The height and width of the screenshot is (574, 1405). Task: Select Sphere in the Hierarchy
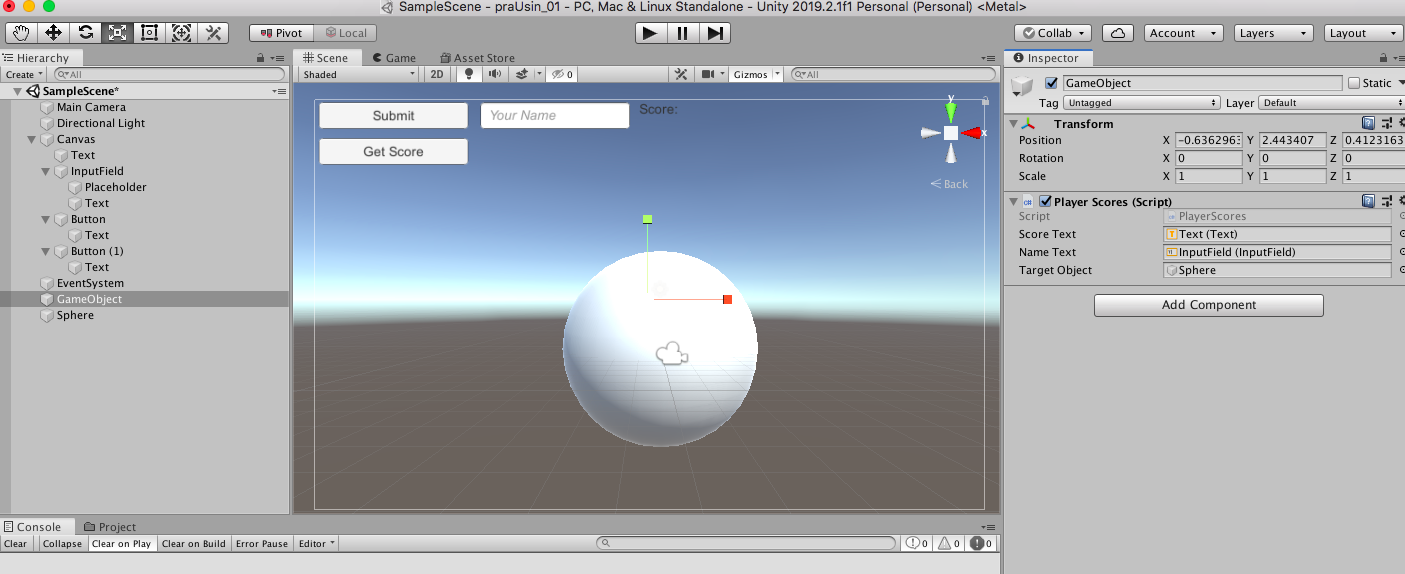coord(75,315)
